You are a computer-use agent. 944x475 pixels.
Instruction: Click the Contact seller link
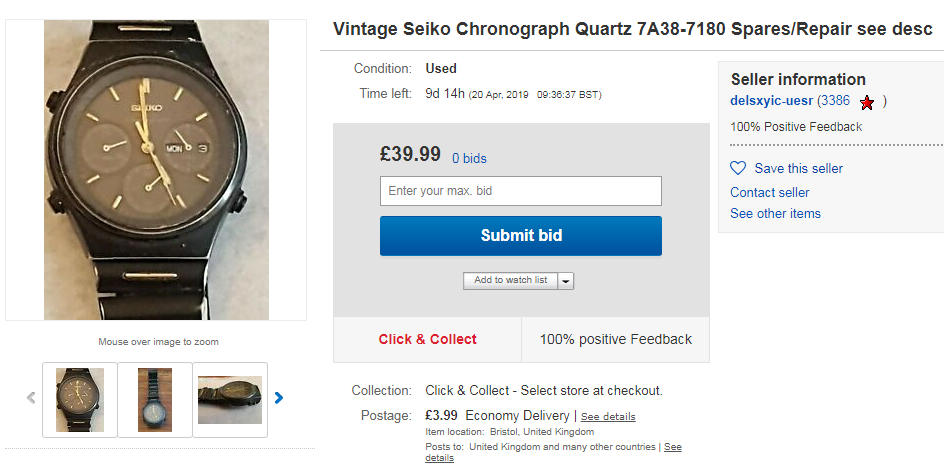pos(769,192)
